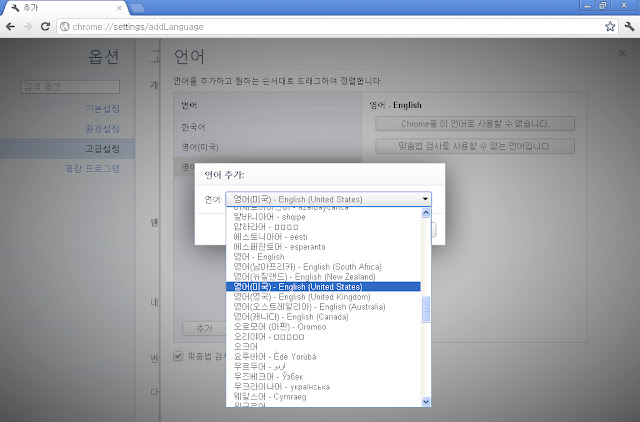Viewport: 640px width, 422px height.
Task: Go back with the browser back arrow
Action: point(10,27)
